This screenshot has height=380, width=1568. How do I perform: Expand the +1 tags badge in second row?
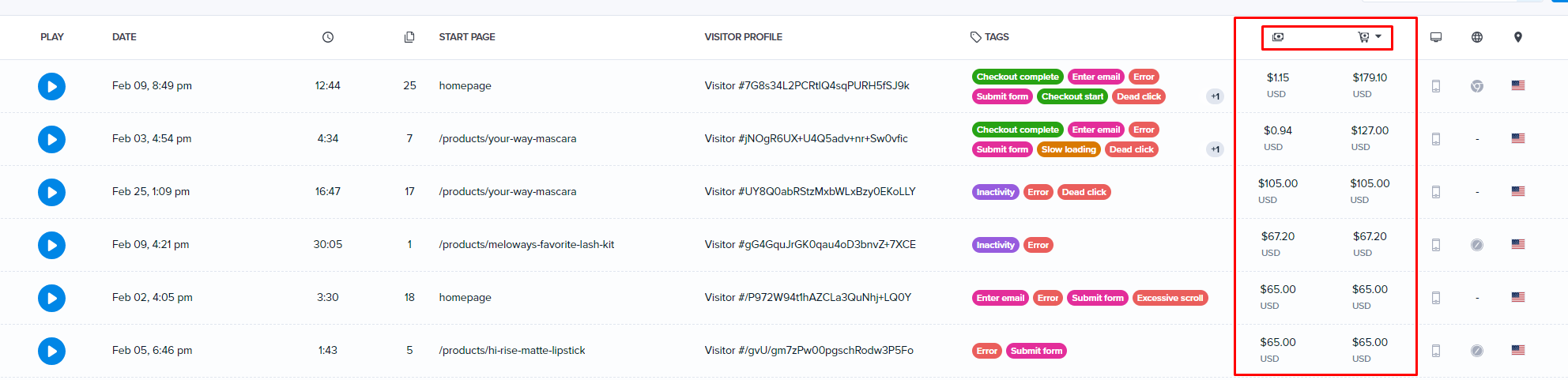pyautogui.click(x=1215, y=149)
